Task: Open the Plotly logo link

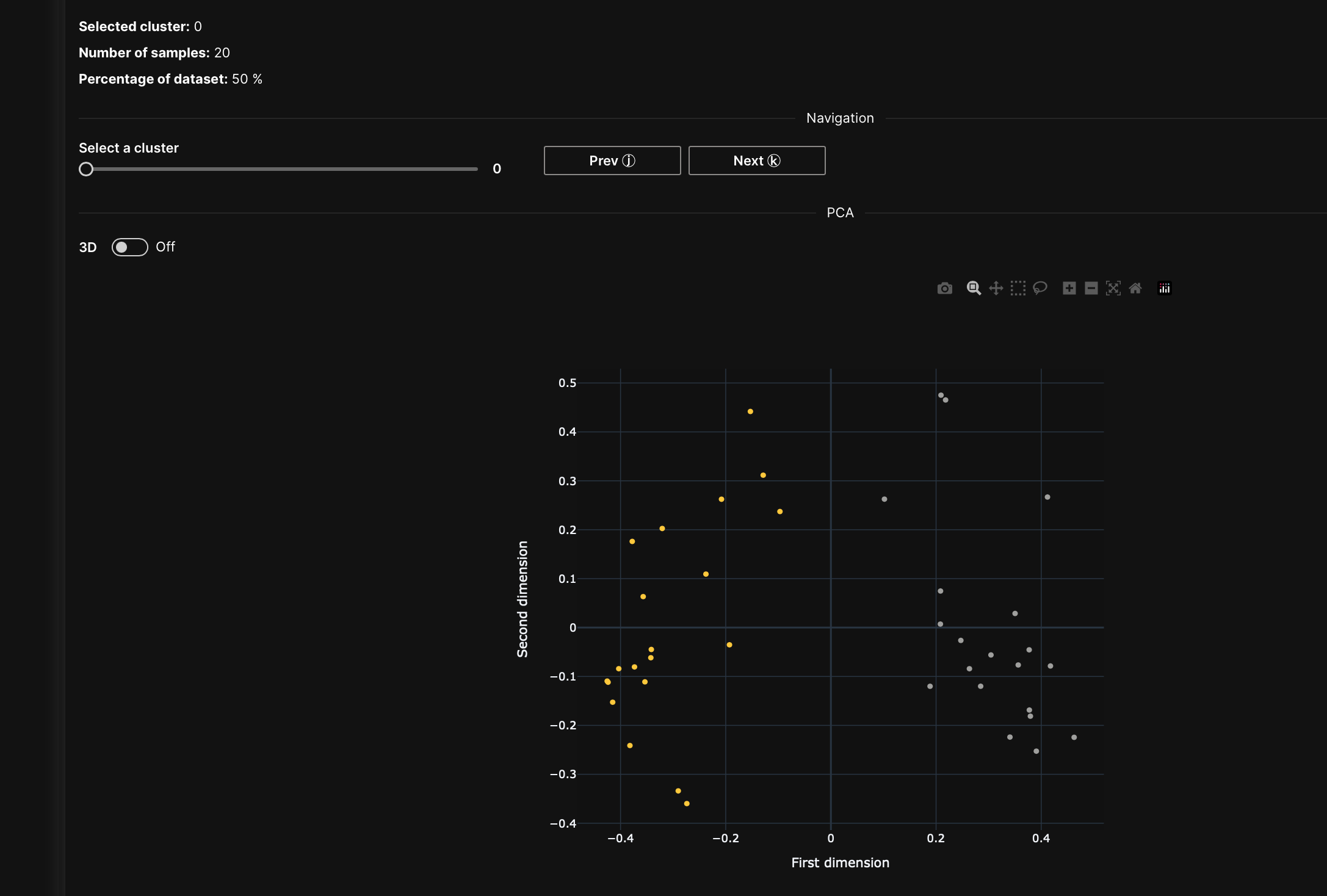Action: pos(1164,288)
